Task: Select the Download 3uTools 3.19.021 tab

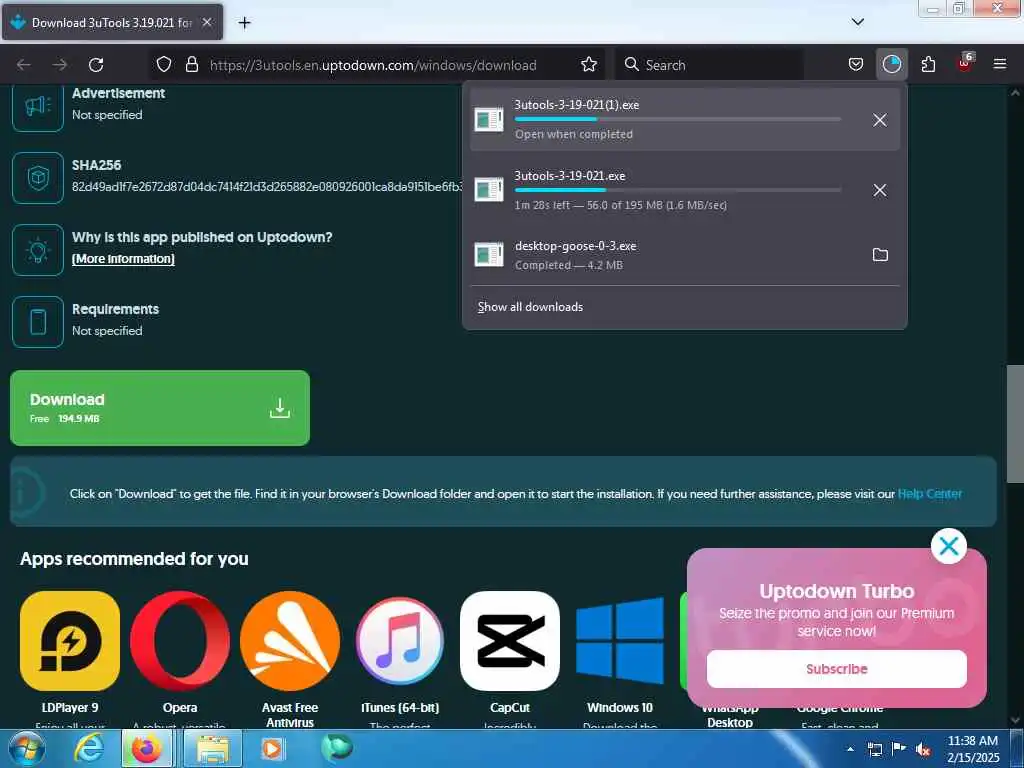Action: [x=112, y=22]
